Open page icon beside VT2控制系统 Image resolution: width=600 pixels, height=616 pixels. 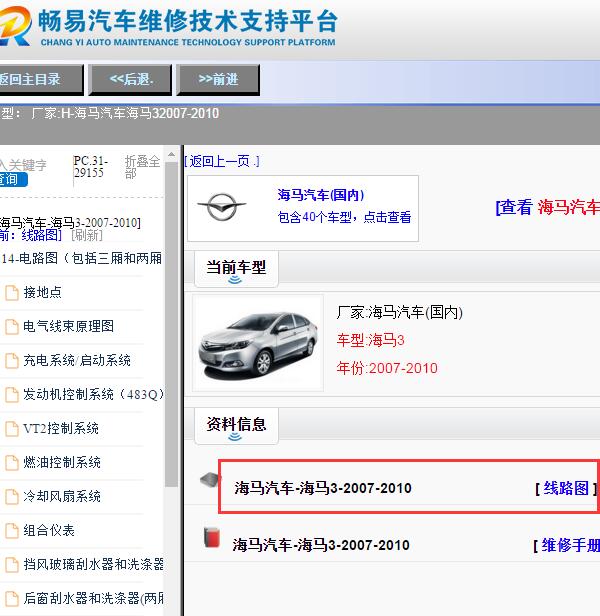click(x=11, y=429)
